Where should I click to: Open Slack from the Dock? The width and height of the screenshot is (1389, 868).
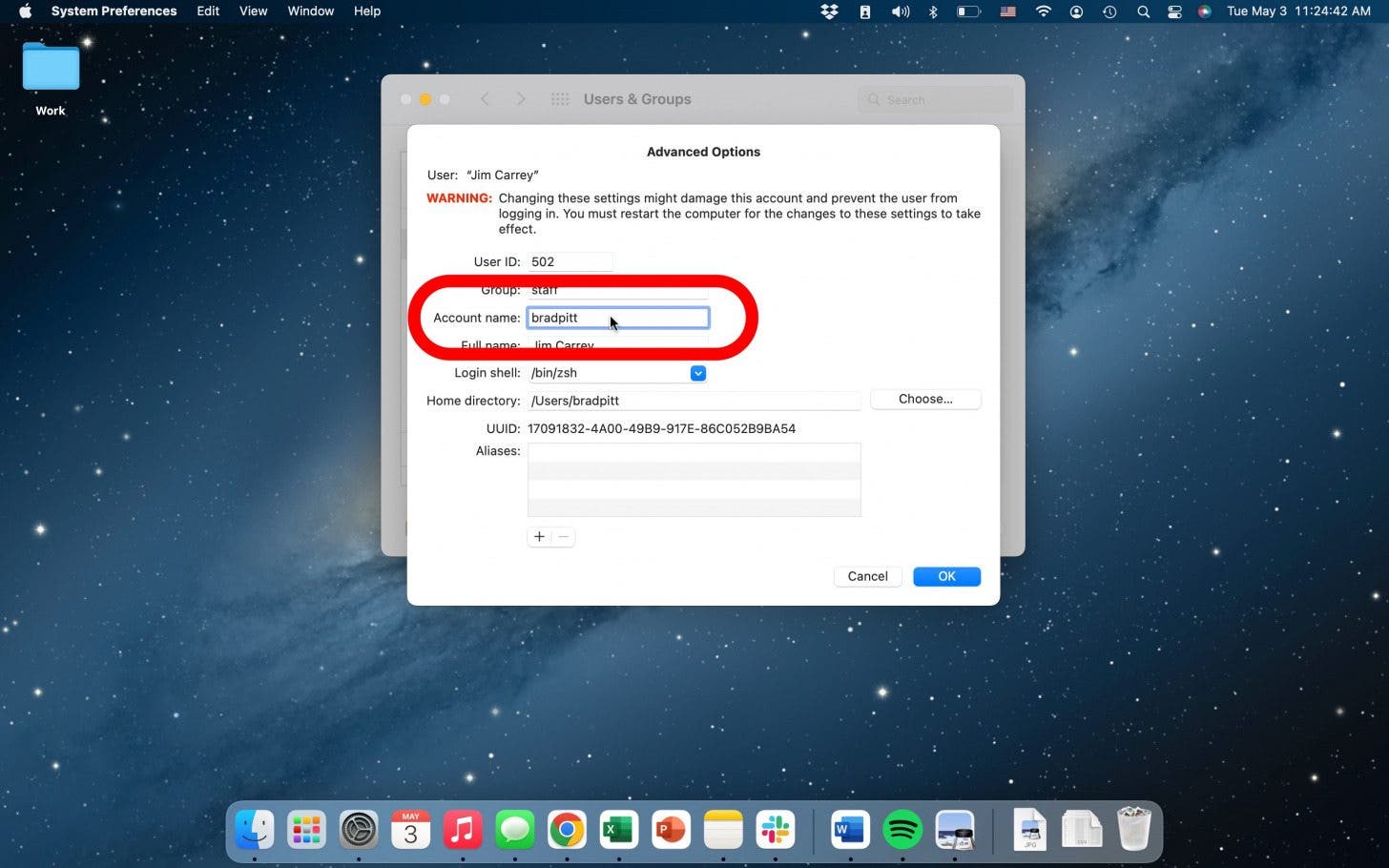[775, 830]
